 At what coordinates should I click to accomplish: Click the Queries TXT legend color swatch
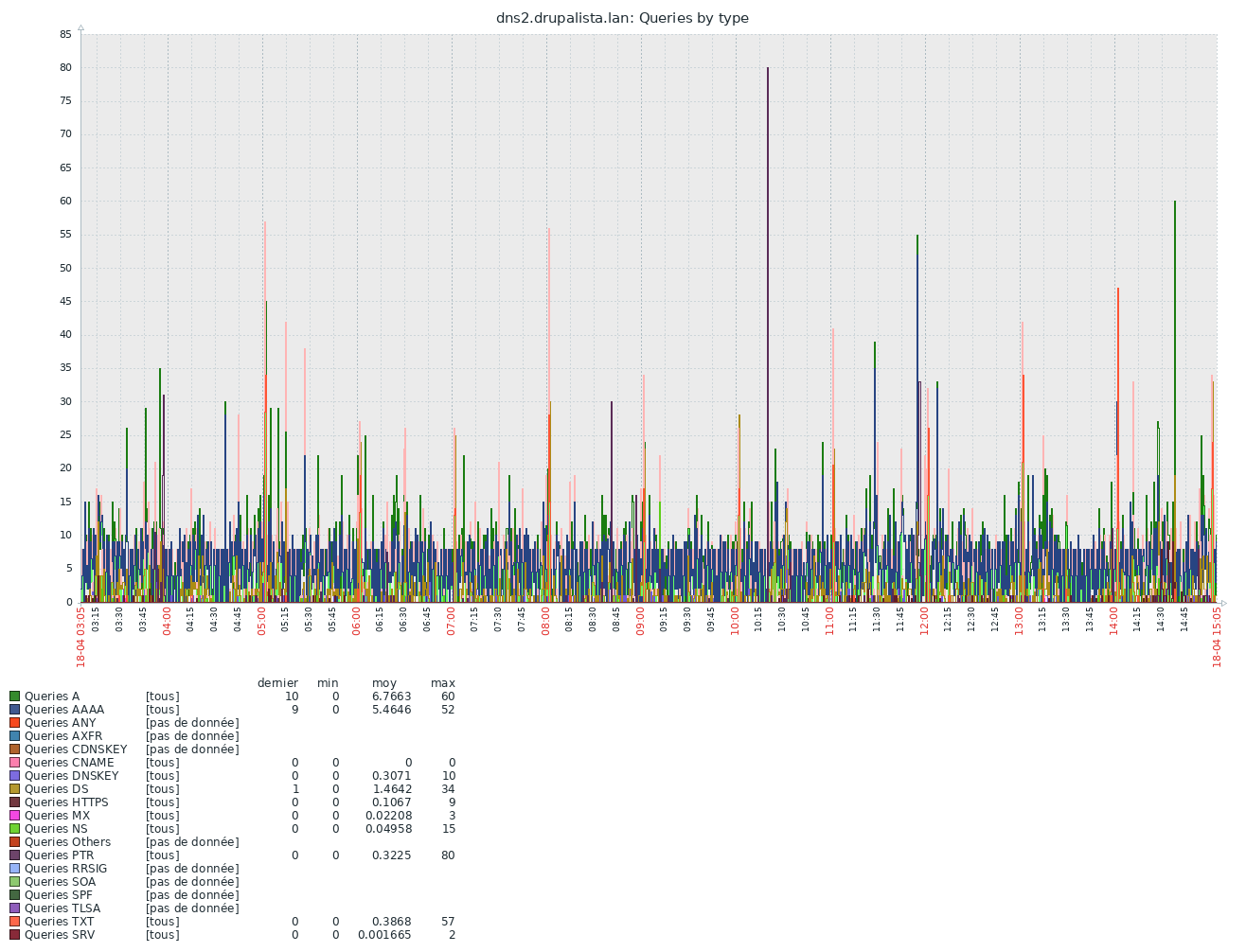[14, 922]
